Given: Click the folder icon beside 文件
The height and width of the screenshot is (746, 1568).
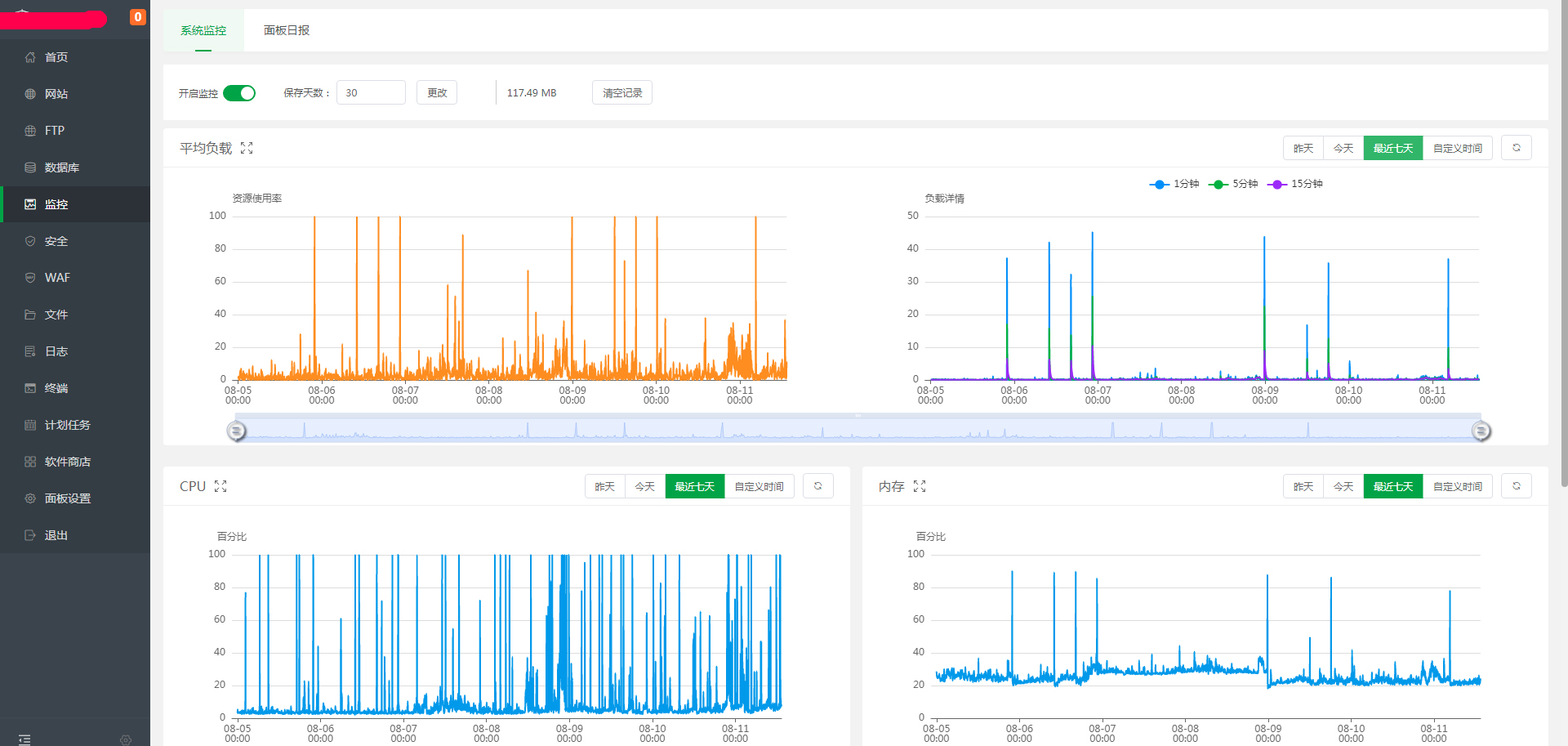Looking at the screenshot, I should 30,315.
